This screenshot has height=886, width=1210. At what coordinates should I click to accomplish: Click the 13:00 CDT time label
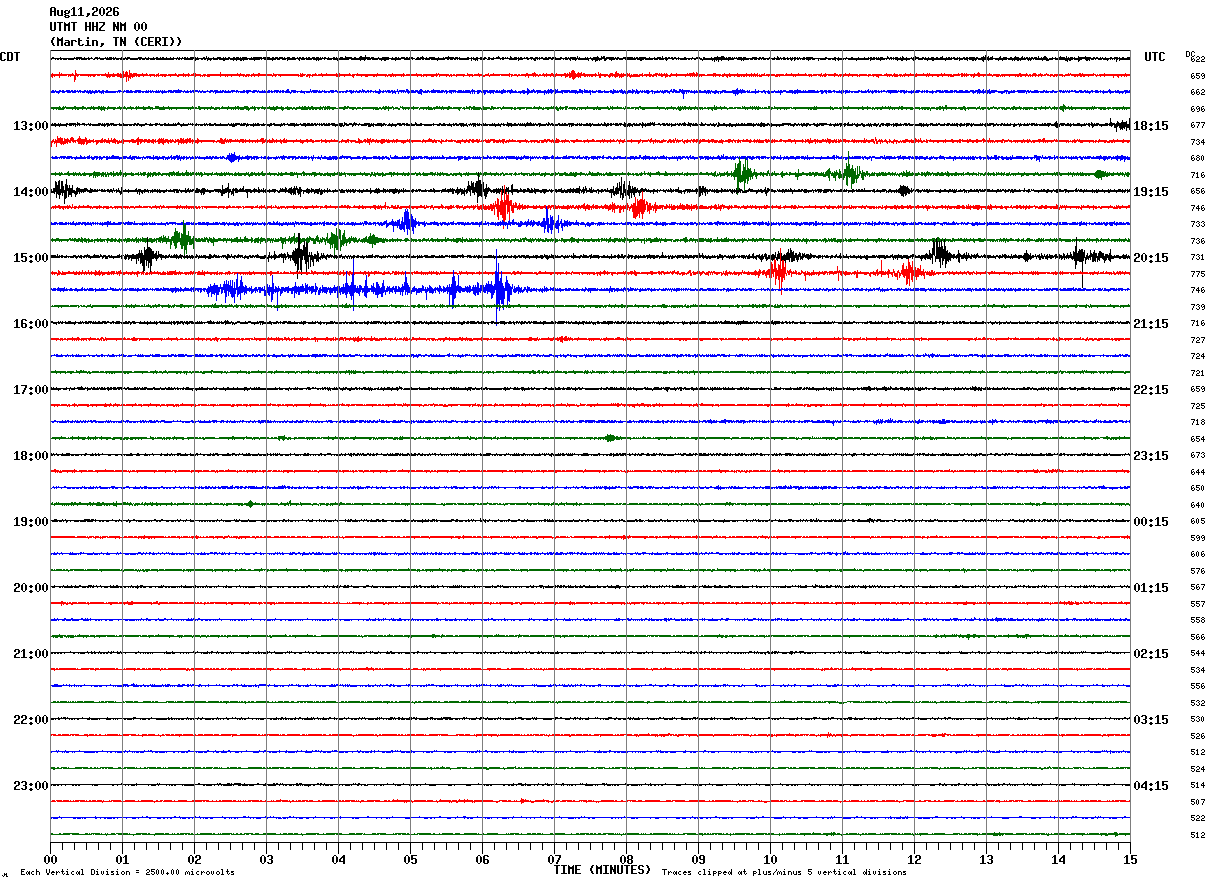(30, 126)
